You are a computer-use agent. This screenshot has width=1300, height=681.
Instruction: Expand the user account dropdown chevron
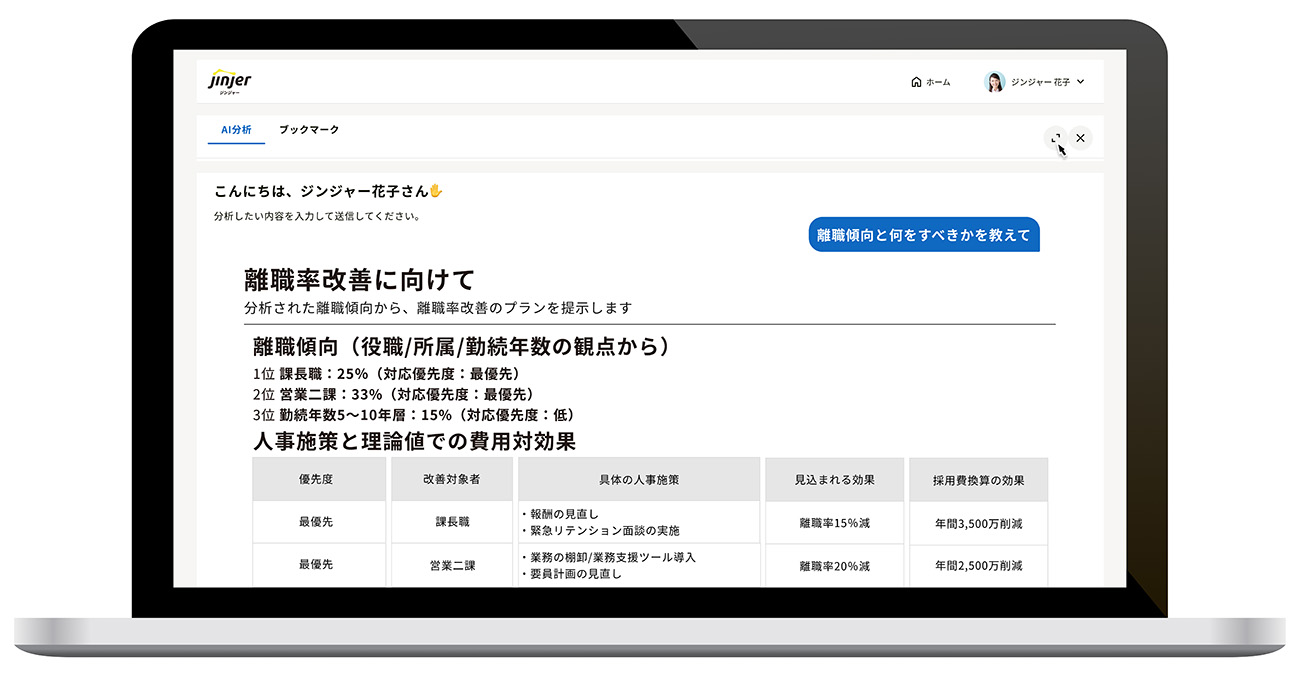click(1081, 82)
